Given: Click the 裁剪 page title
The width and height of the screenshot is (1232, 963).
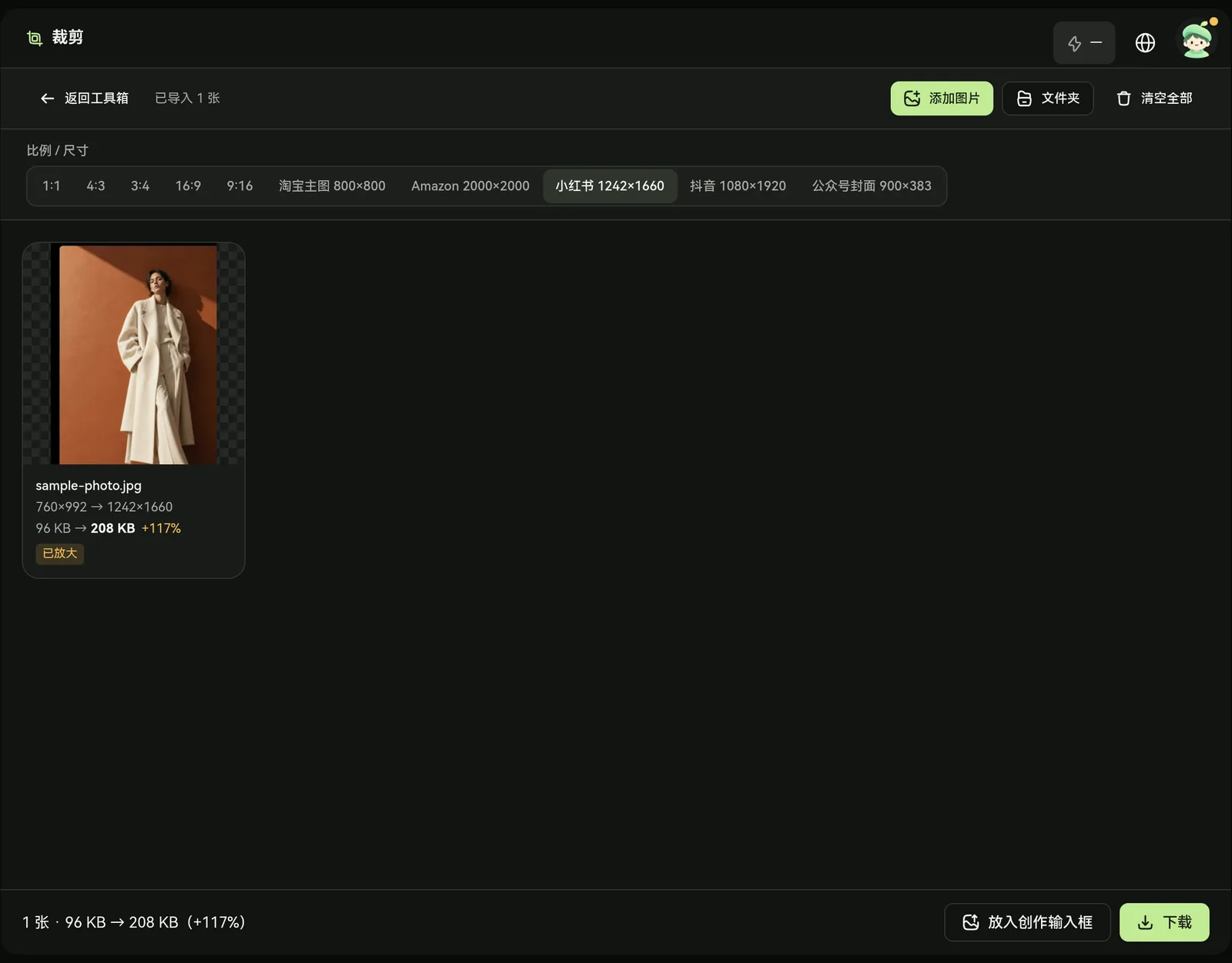Looking at the screenshot, I should (68, 38).
